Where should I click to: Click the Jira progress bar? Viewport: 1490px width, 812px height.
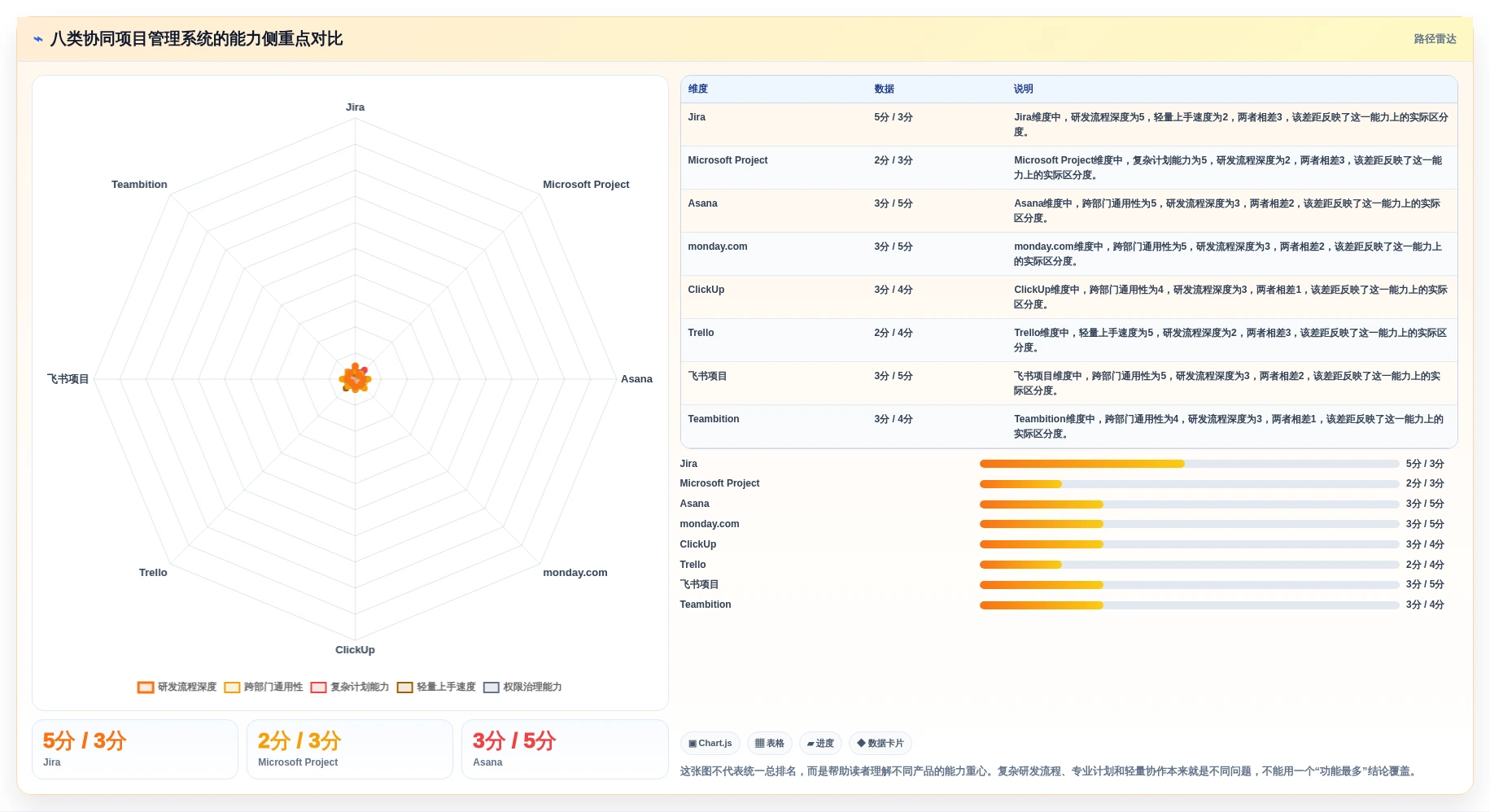coord(1189,464)
